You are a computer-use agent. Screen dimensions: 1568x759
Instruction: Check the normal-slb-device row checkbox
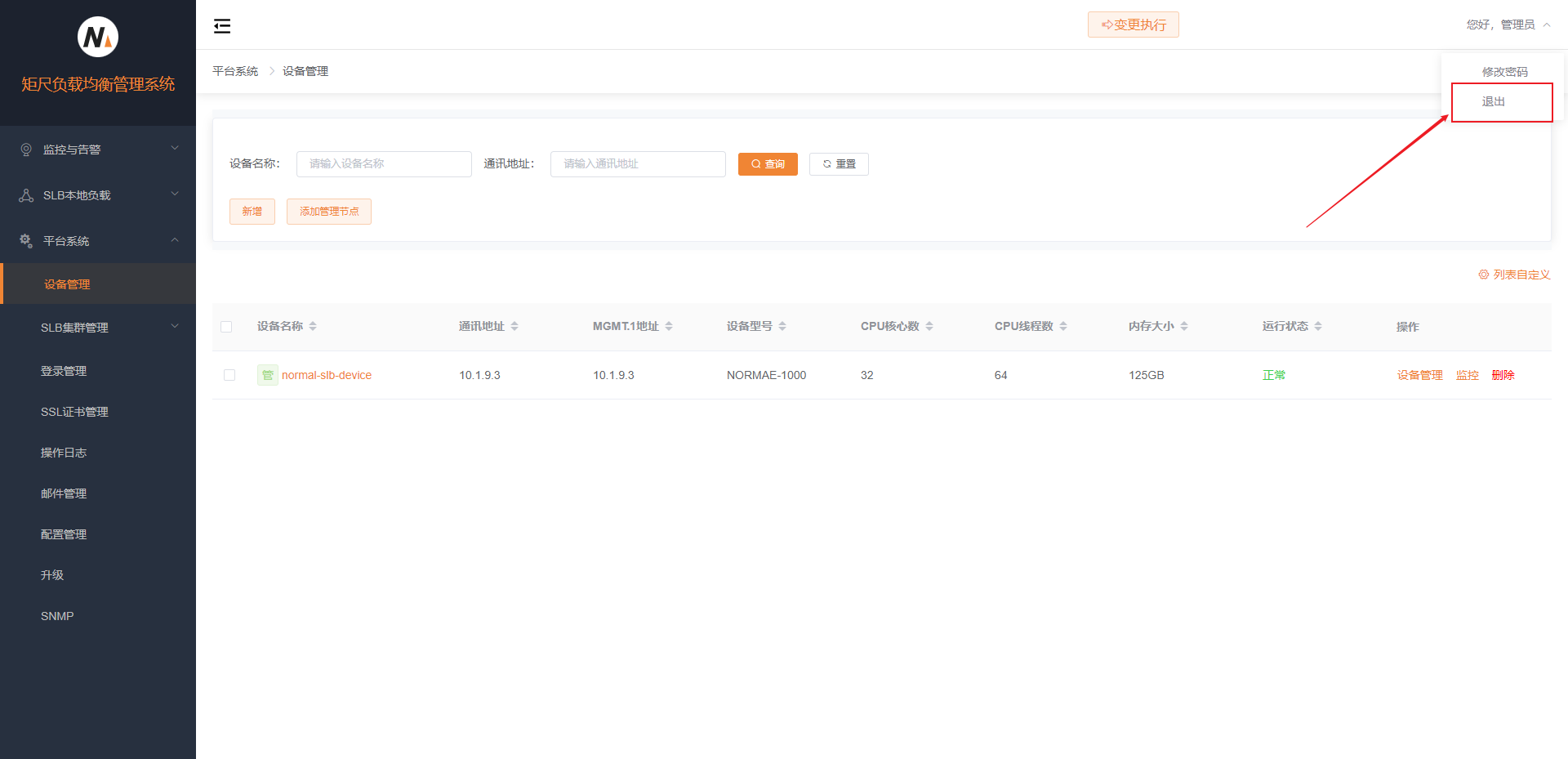[x=229, y=375]
